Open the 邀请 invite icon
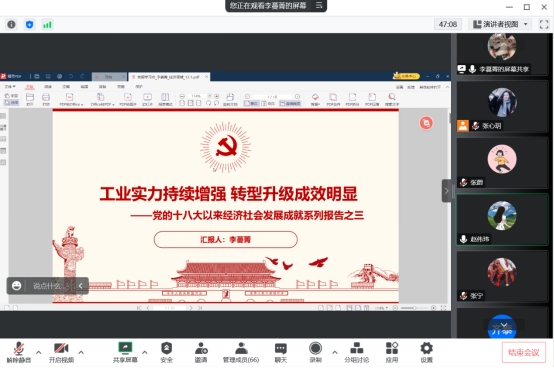This screenshot has height=368, width=554. 201,352
